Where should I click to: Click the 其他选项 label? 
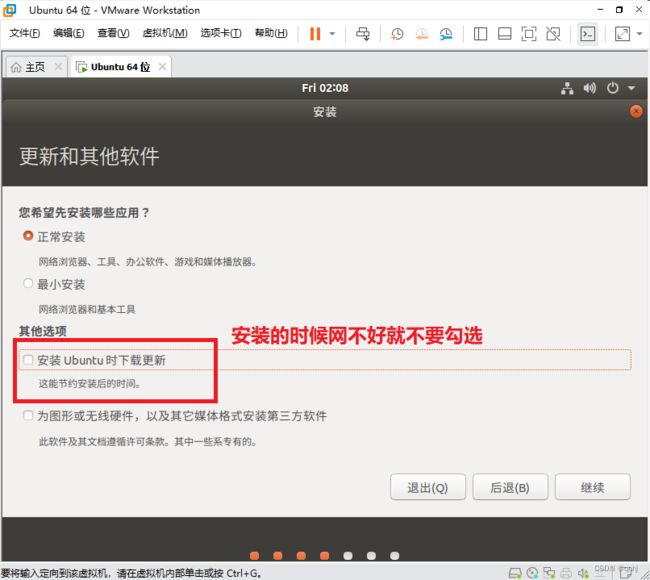pos(43,330)
